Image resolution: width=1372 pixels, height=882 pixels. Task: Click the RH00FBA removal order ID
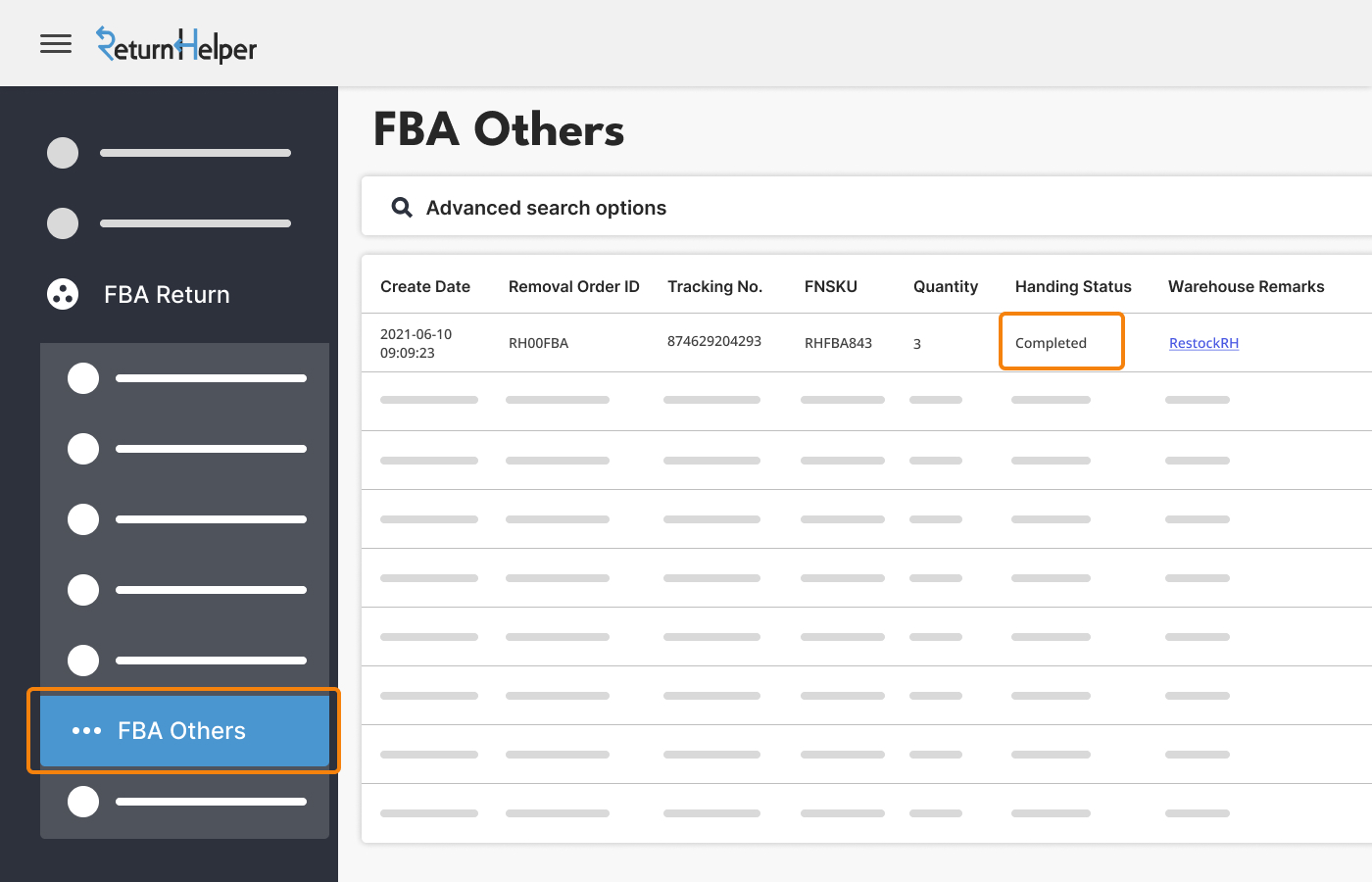click(x=538, y=343)
